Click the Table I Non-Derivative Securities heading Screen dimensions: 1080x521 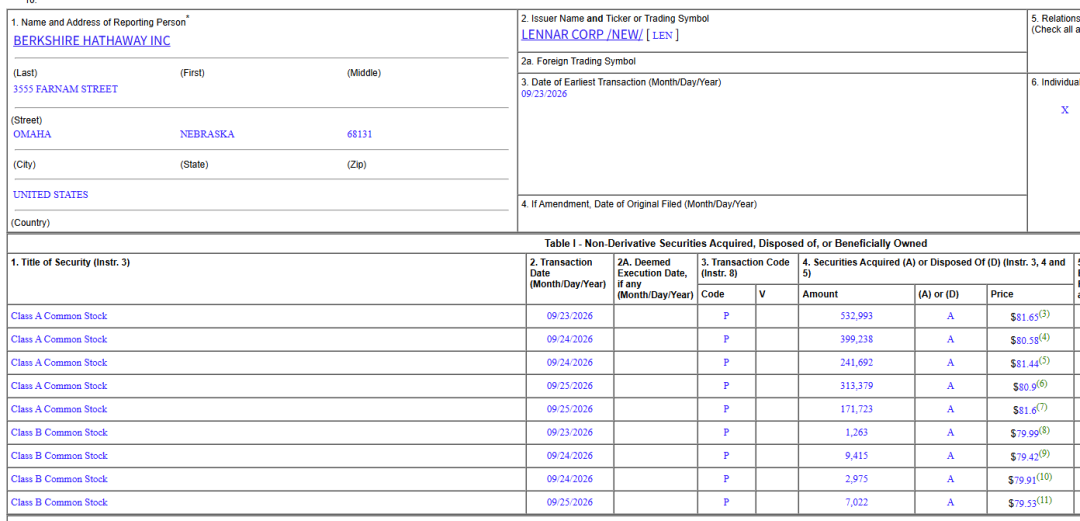[x=736, y=243]
